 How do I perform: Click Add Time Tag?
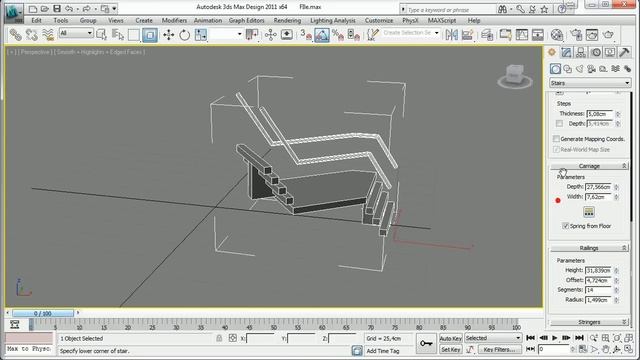pos(383,351)
